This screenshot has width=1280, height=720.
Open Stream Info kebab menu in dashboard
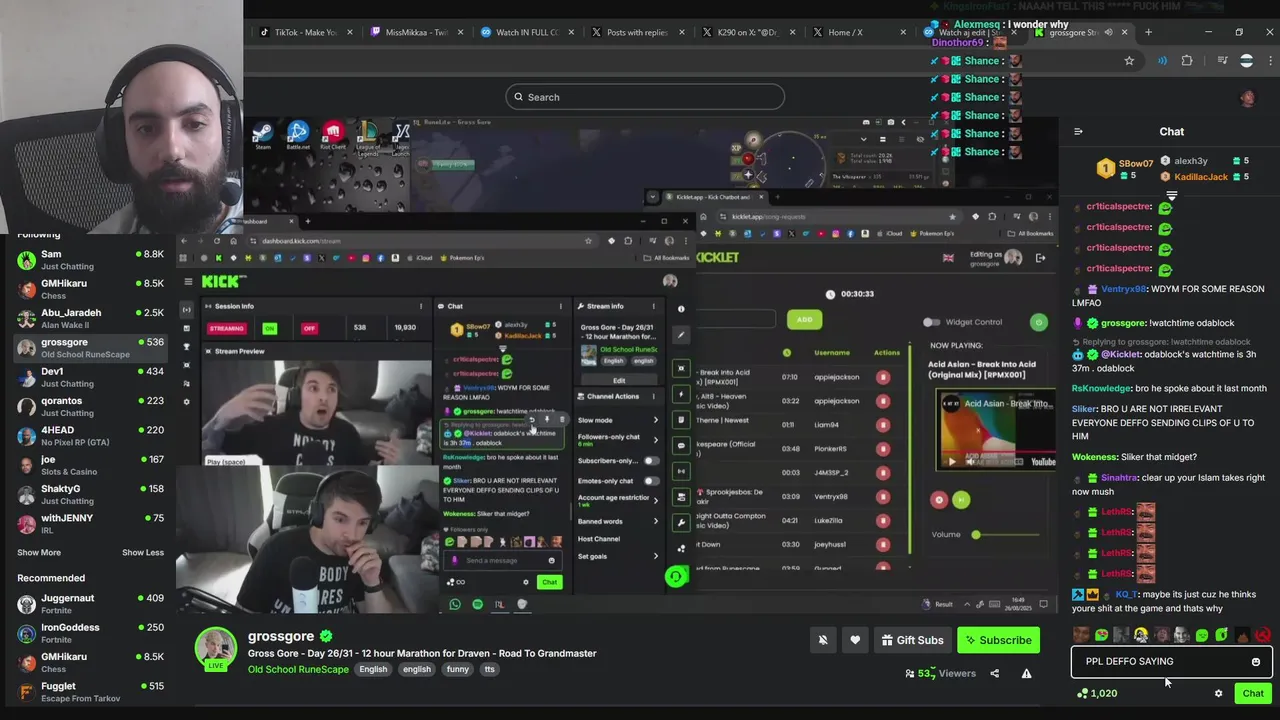tap(654, 306)
